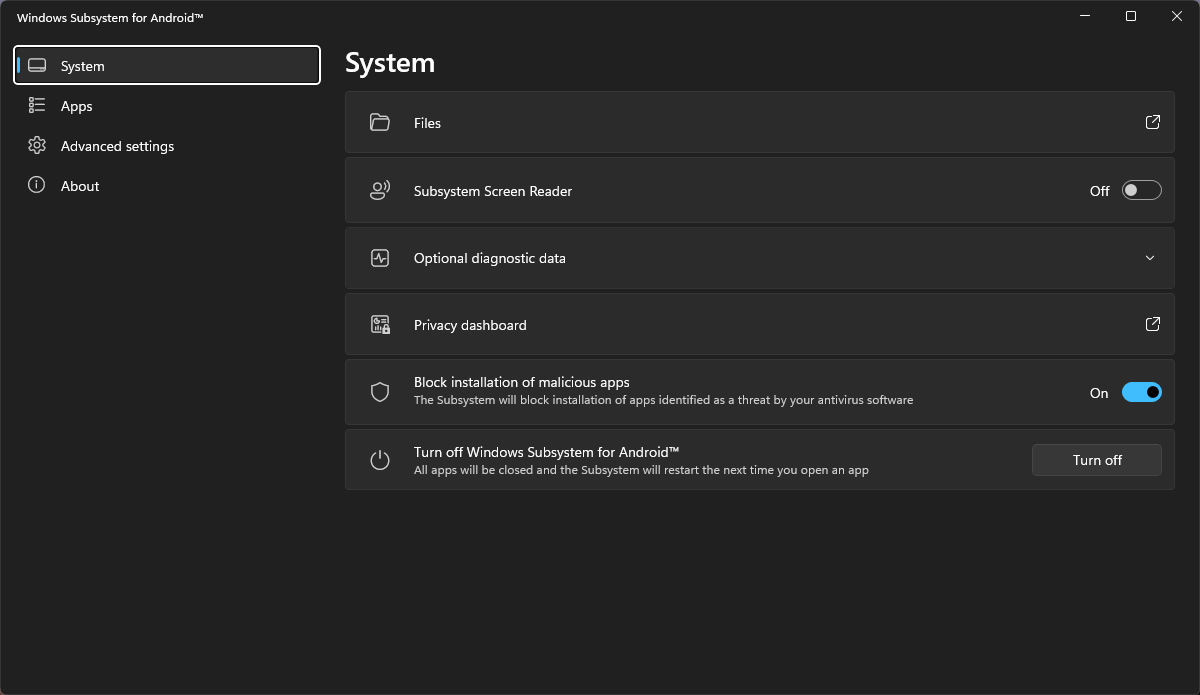
Task: Open Privacy dashboard external link icon
Action: pyautogui.click(x=1152, y=324)
